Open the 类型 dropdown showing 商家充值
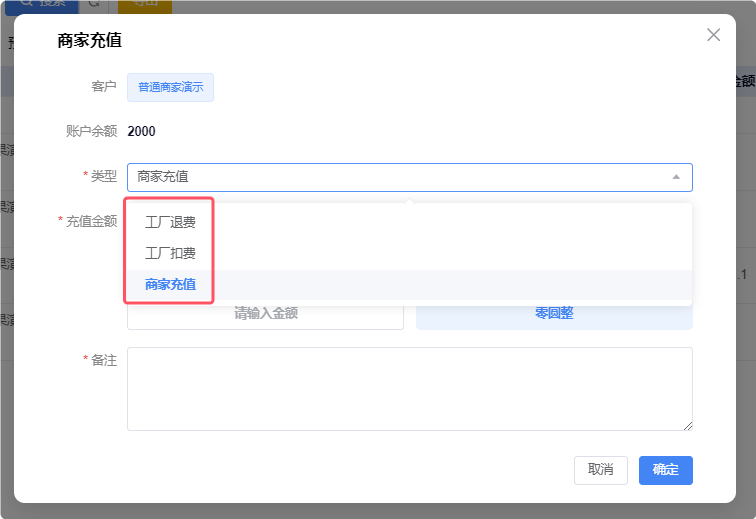Viewport: 756px width, 519px height. tap(409, 177)
